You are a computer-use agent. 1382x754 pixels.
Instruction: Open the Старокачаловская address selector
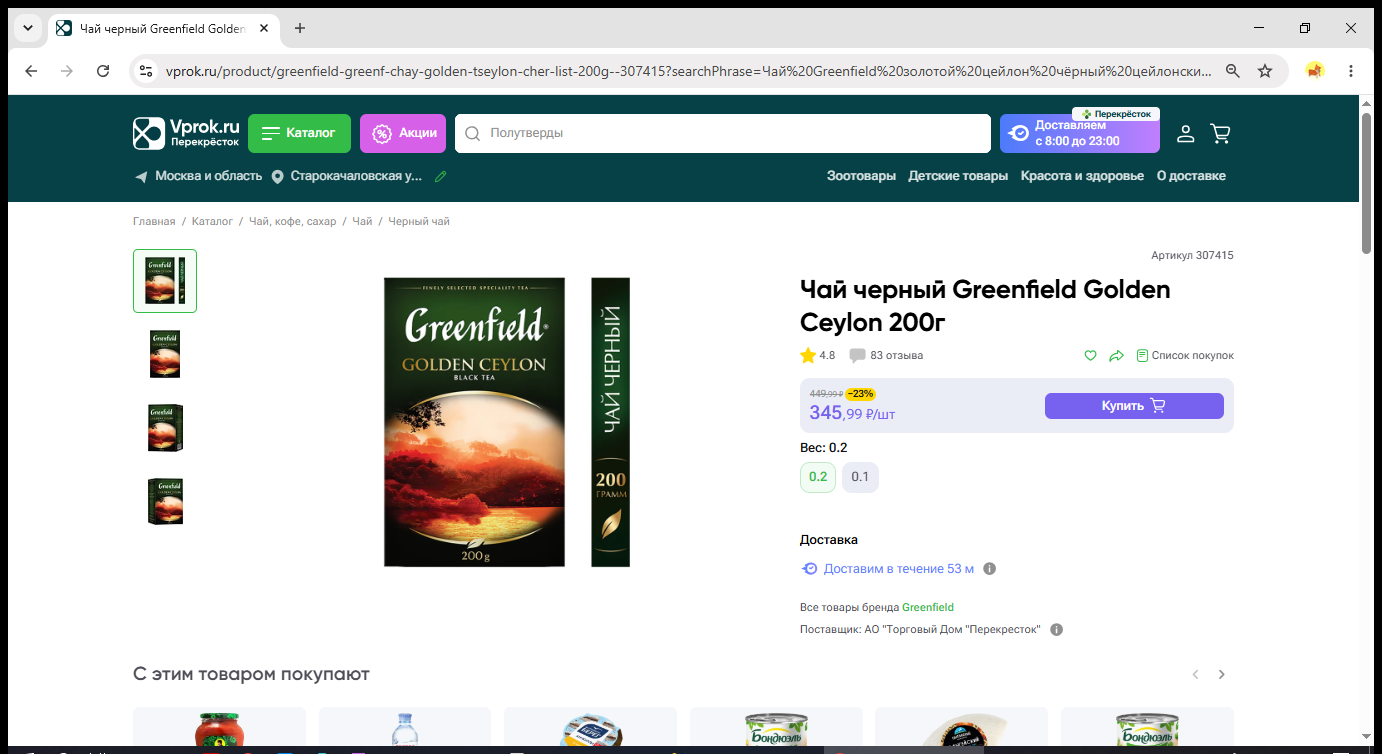[356, 176]
